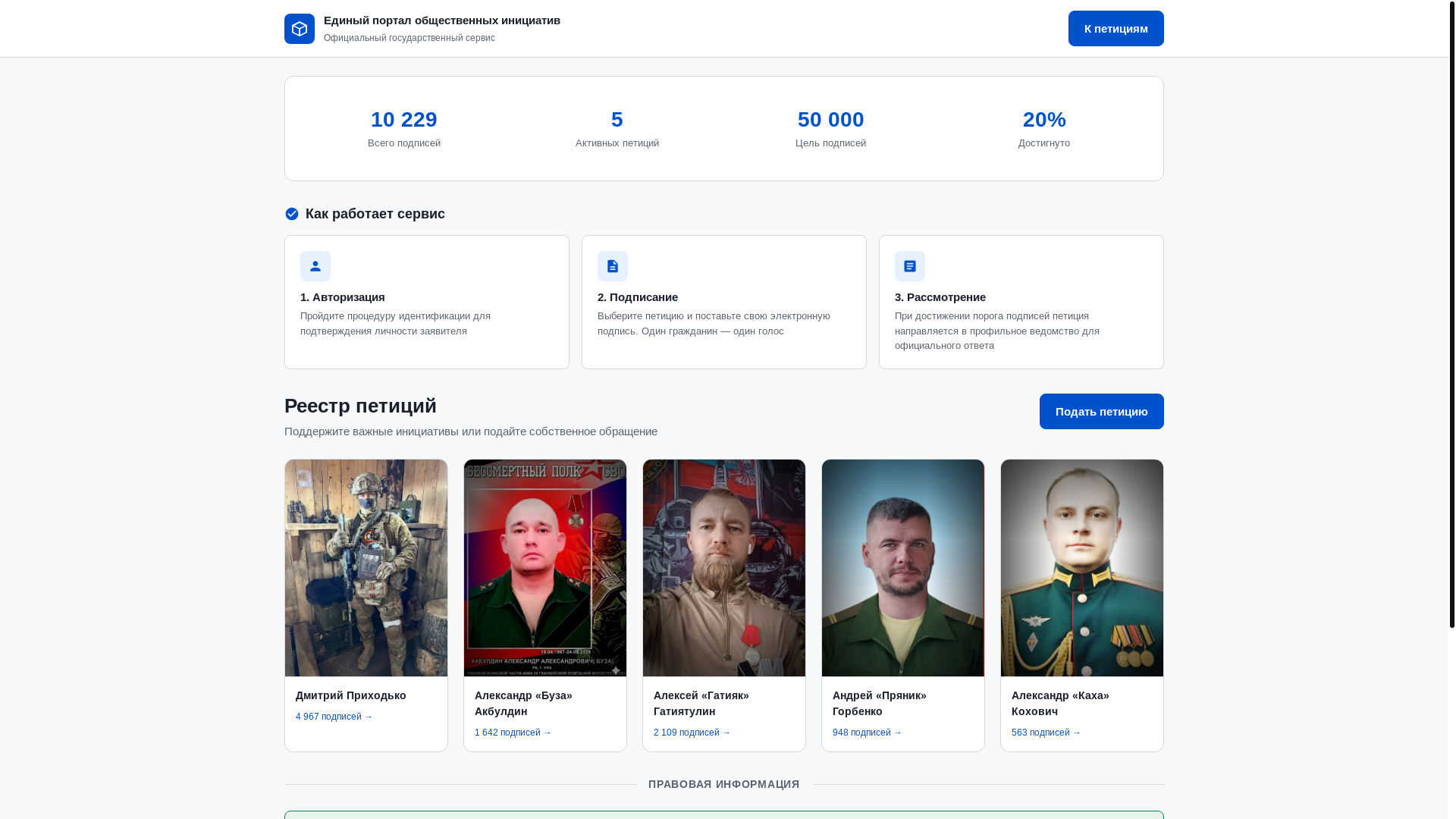Click the ПРАВОВАЯ ИНФОРМАЦИЯ section label
Viewport: 1456px width, 819px height.
(x=724, y=784)
